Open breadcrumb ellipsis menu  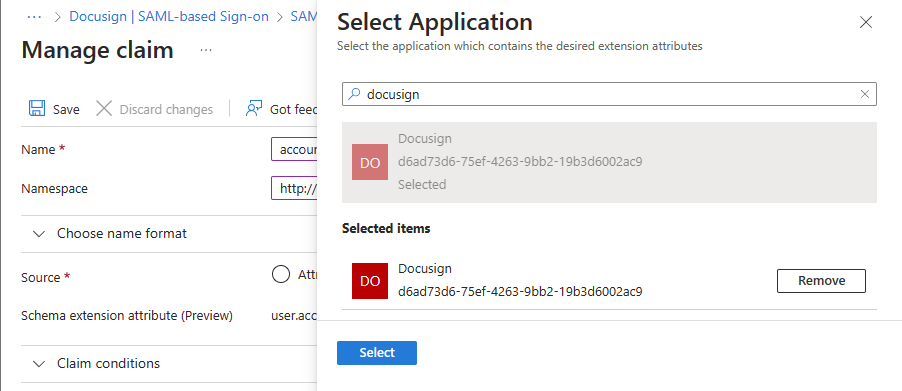point(35,17)
